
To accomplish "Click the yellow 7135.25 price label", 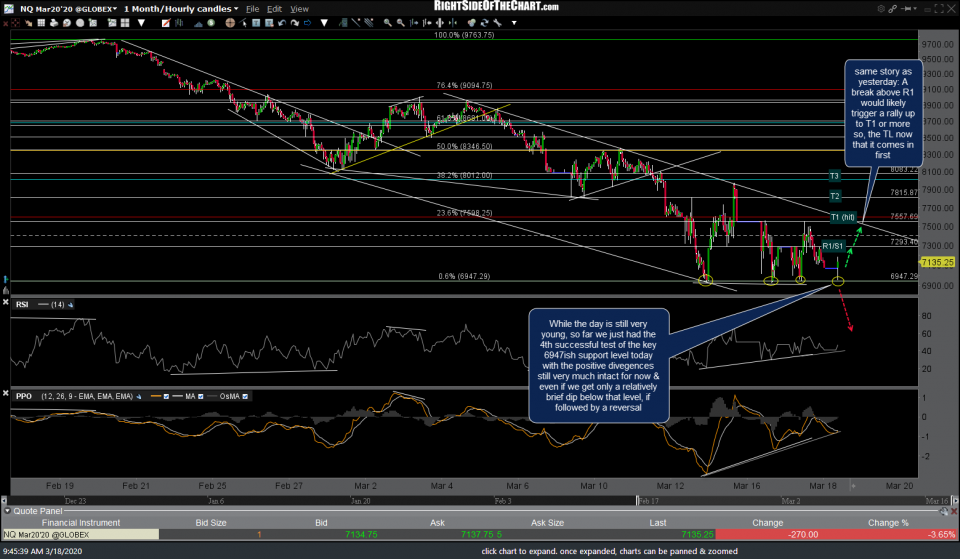I will [x=937, y=262].
